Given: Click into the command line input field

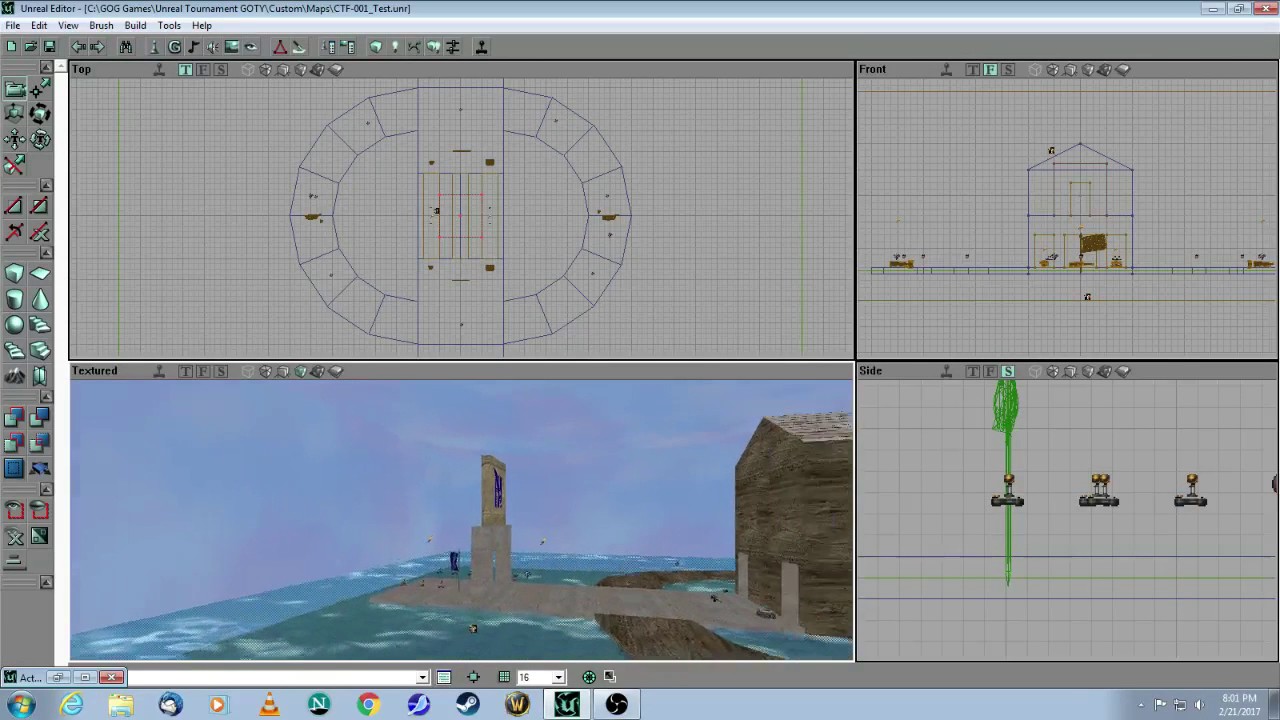Looking at the screenshot, I should [x=272, y=677].
